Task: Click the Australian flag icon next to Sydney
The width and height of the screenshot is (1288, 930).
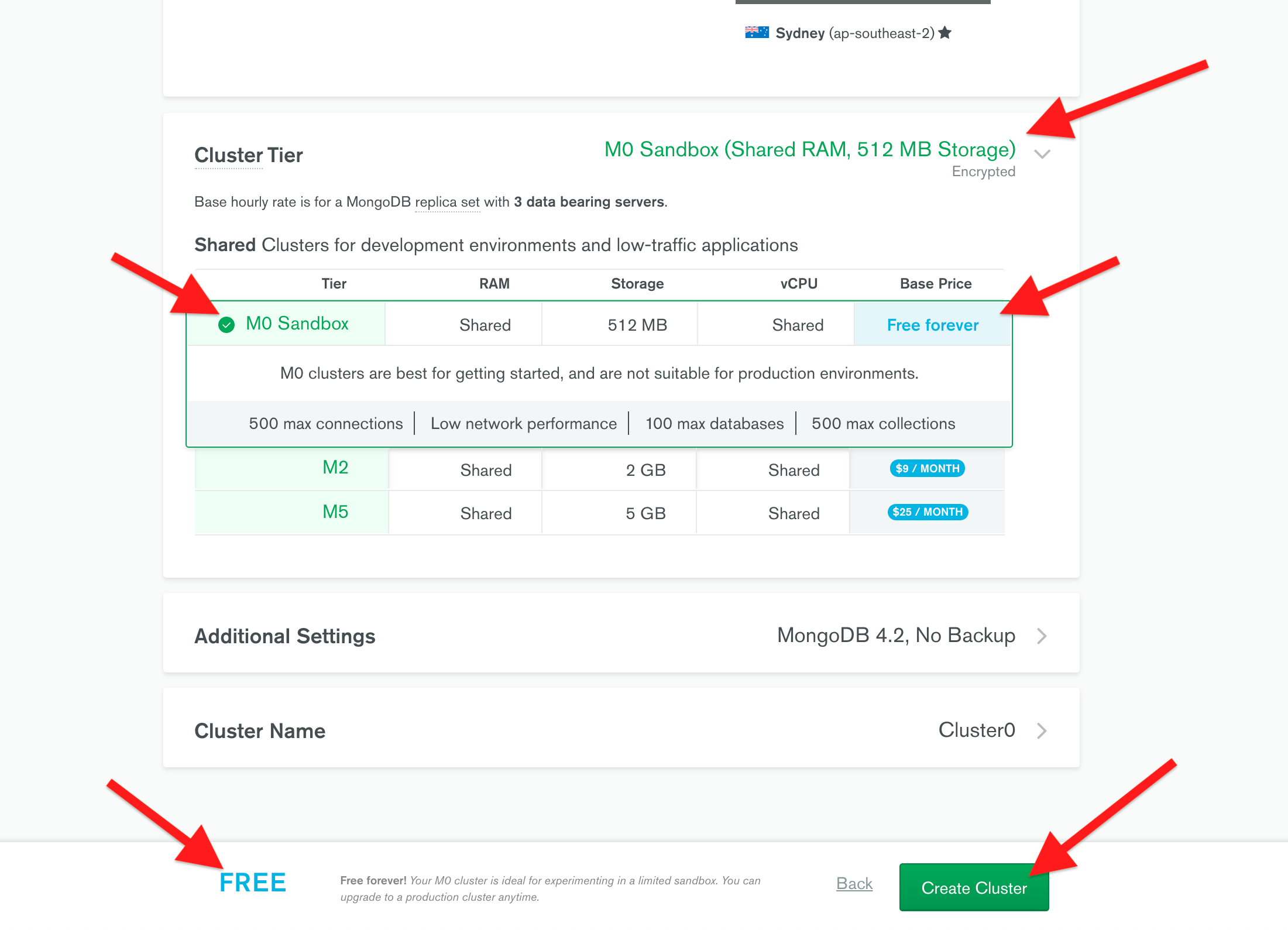Action: click(x=756, y=33)
